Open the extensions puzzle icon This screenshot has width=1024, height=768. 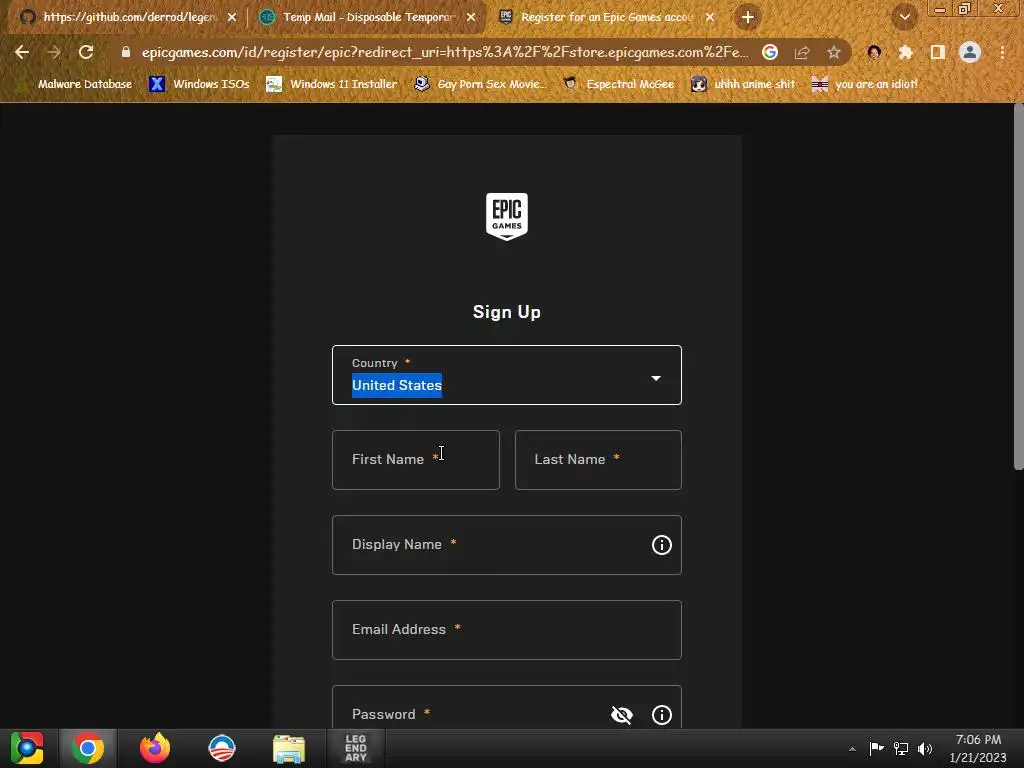pos(906,52)
